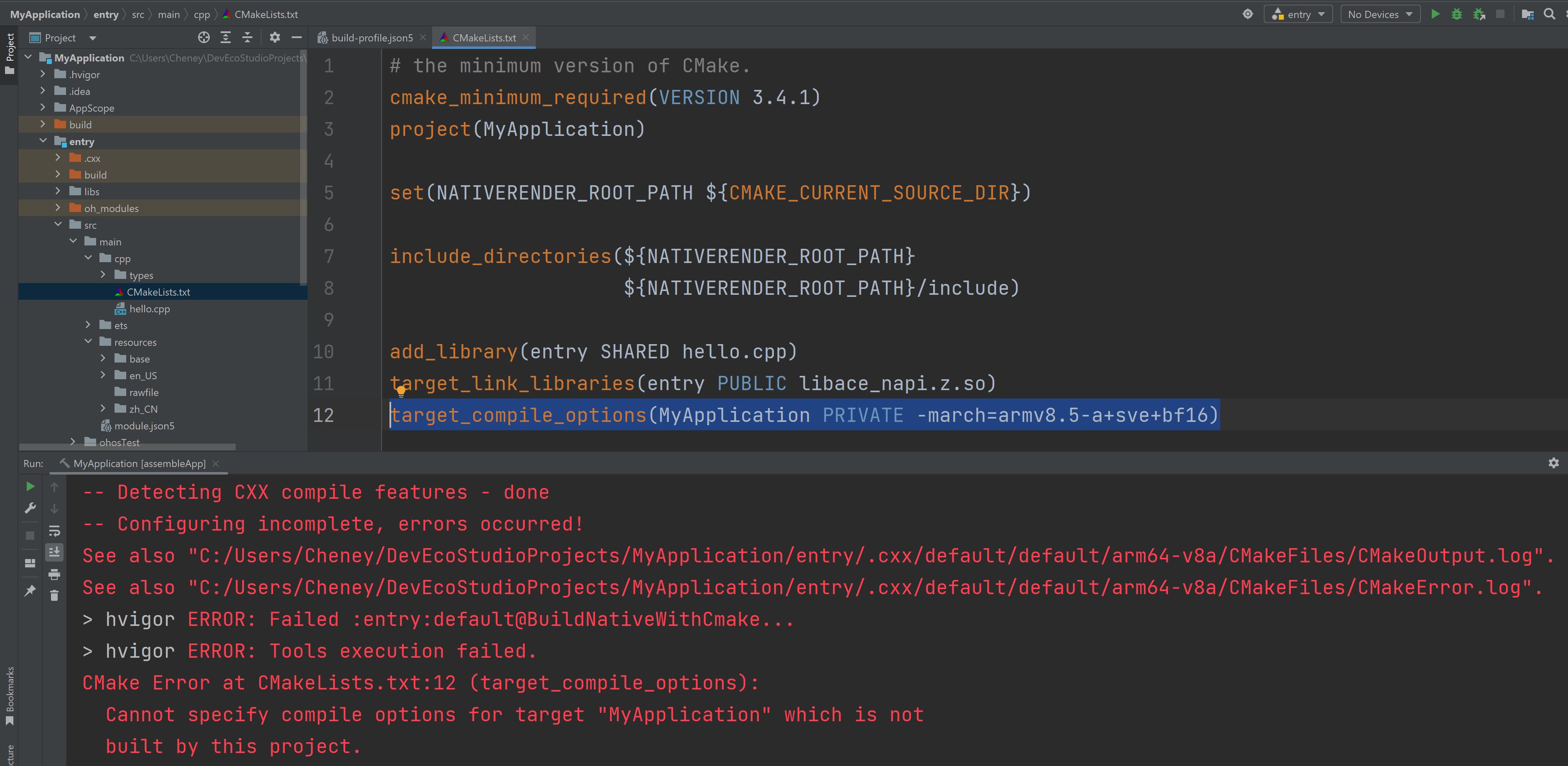Click the Search Everywhere magnifier
This screenshot has width=1568, height=766.
coord(1549,14)
